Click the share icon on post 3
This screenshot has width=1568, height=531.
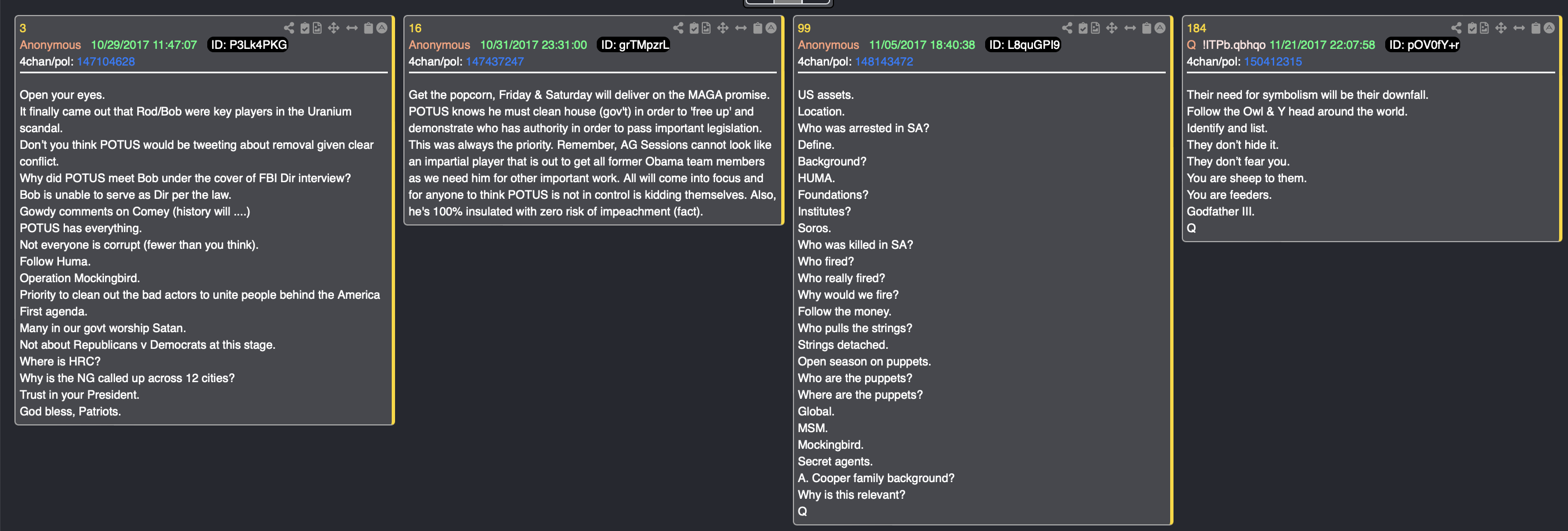point(288,28)
